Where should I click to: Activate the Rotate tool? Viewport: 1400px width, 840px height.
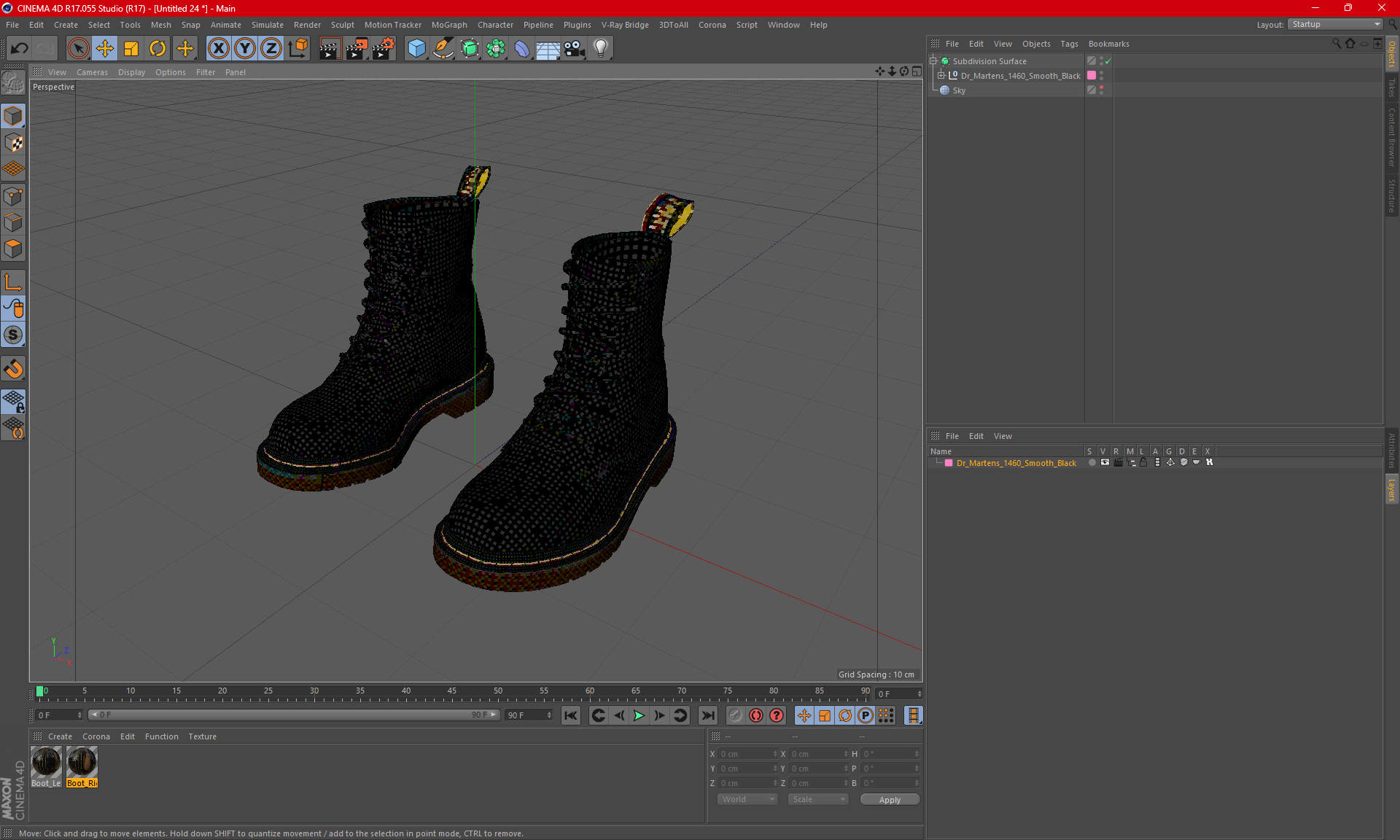coord(157,48)
